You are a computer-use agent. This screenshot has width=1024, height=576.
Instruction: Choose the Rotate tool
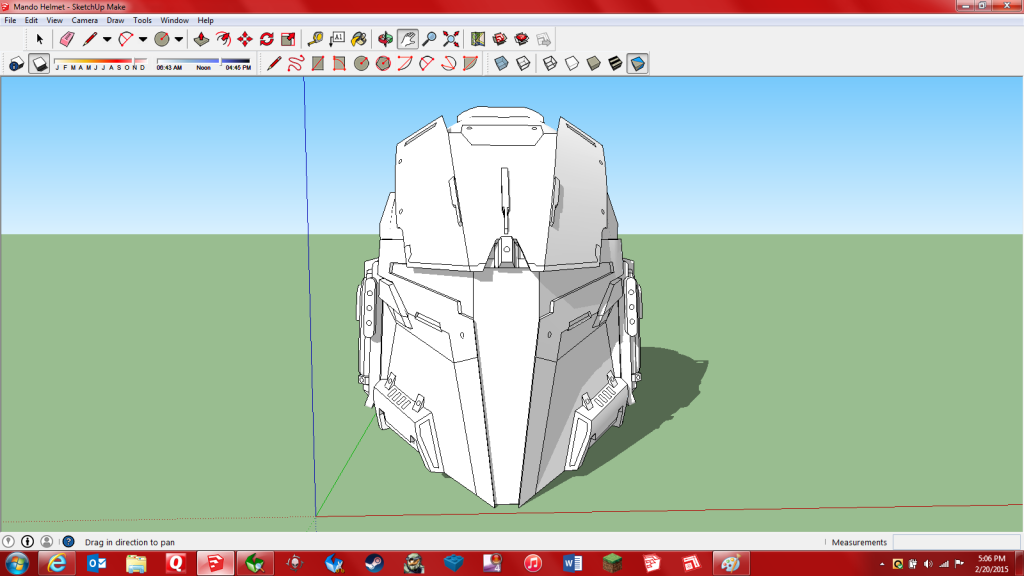point(266,39)
